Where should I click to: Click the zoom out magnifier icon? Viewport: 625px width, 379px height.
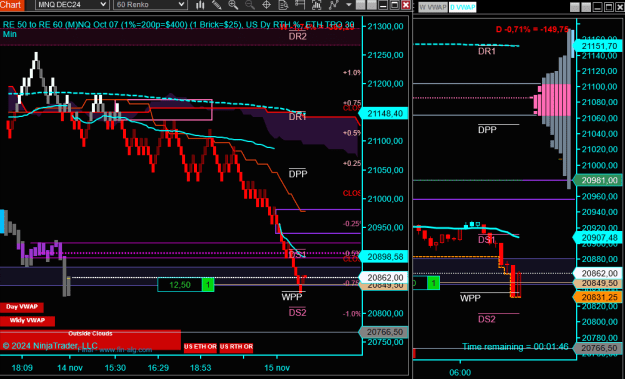[x=250, y=5]
